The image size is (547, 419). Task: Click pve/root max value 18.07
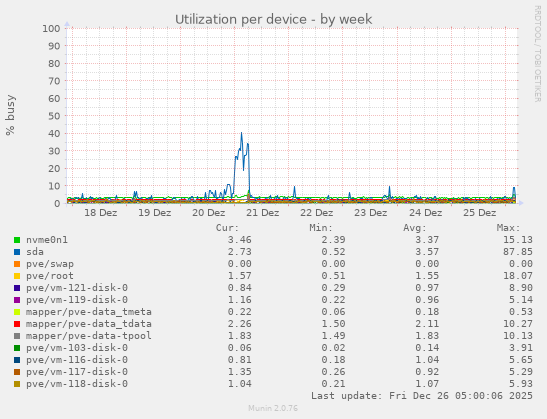[518, 276]
